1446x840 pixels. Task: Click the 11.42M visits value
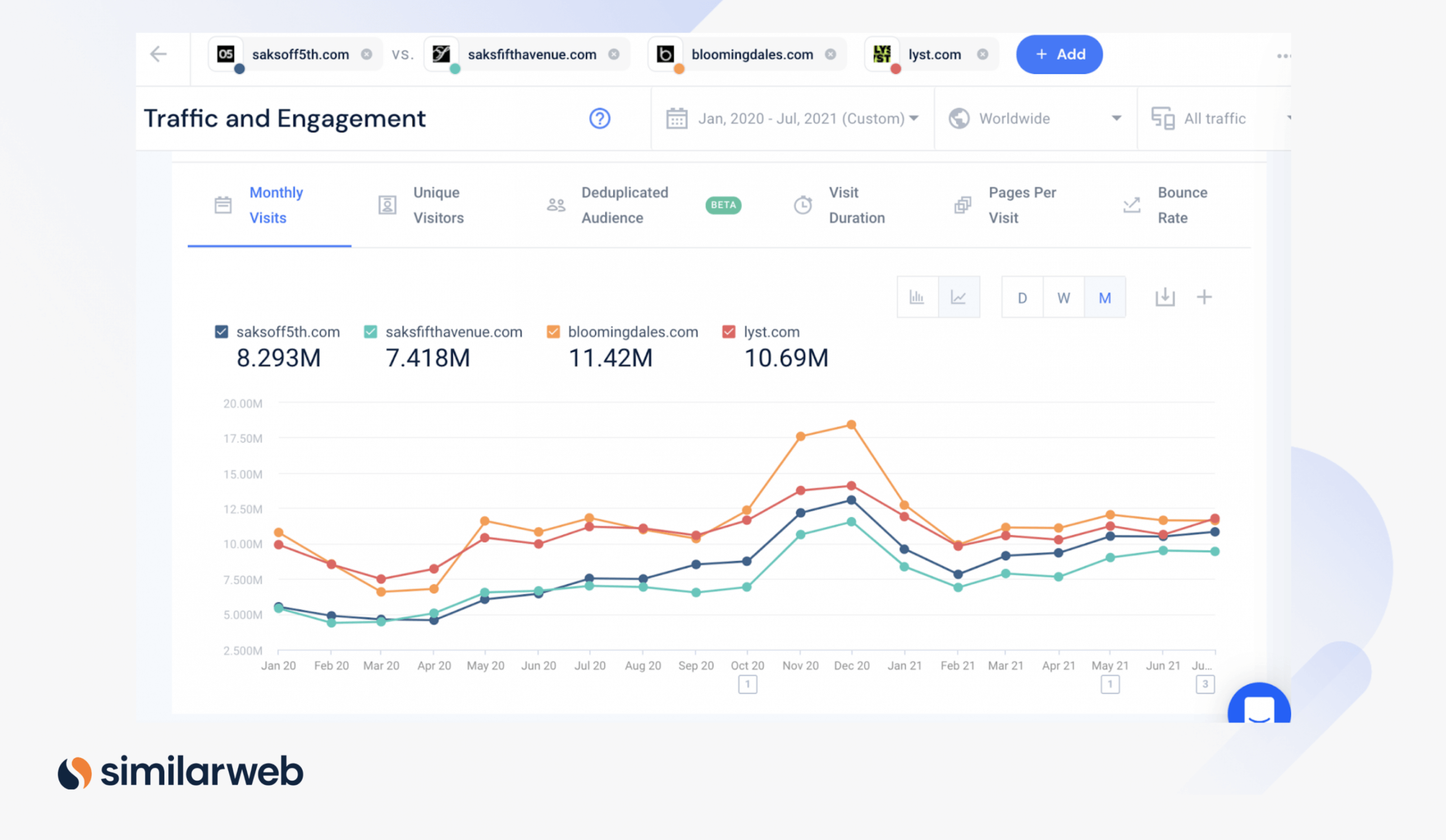pos(611,358)
